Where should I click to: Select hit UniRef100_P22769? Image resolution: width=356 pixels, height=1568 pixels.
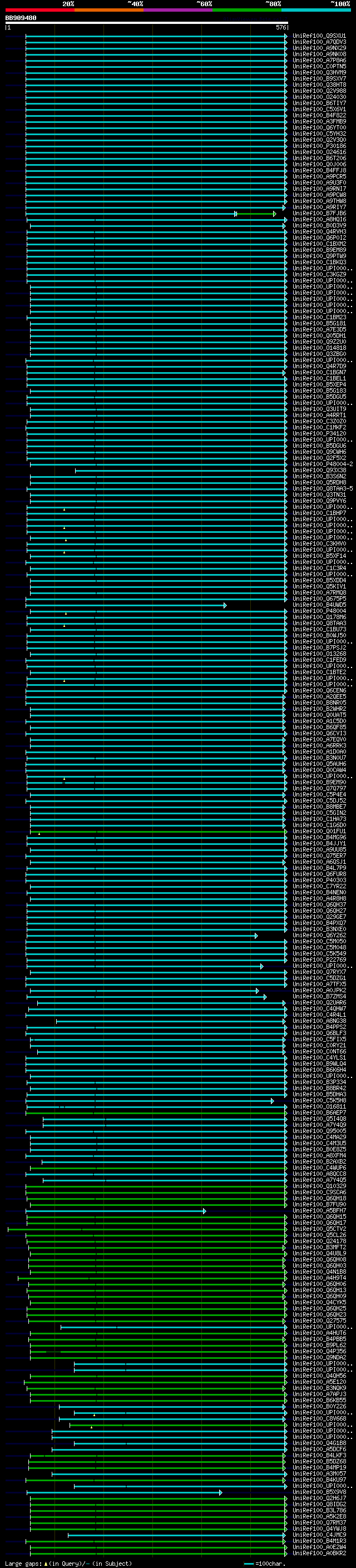tap(319, 960)
